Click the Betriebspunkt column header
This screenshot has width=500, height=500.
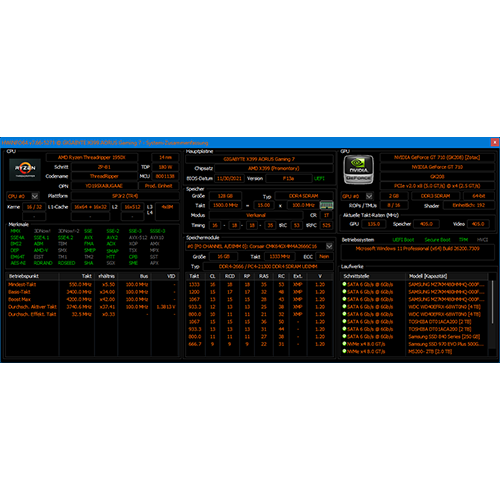coord(32,276)
